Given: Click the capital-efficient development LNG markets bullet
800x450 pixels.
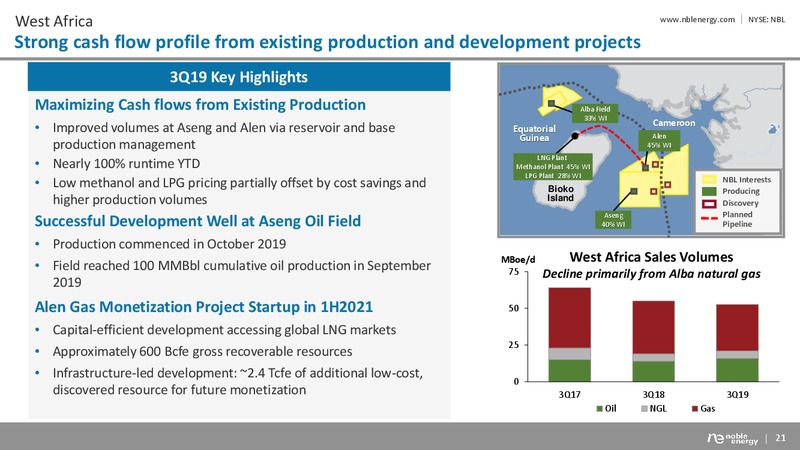Looking at the screenshot, I should [224, 330].
